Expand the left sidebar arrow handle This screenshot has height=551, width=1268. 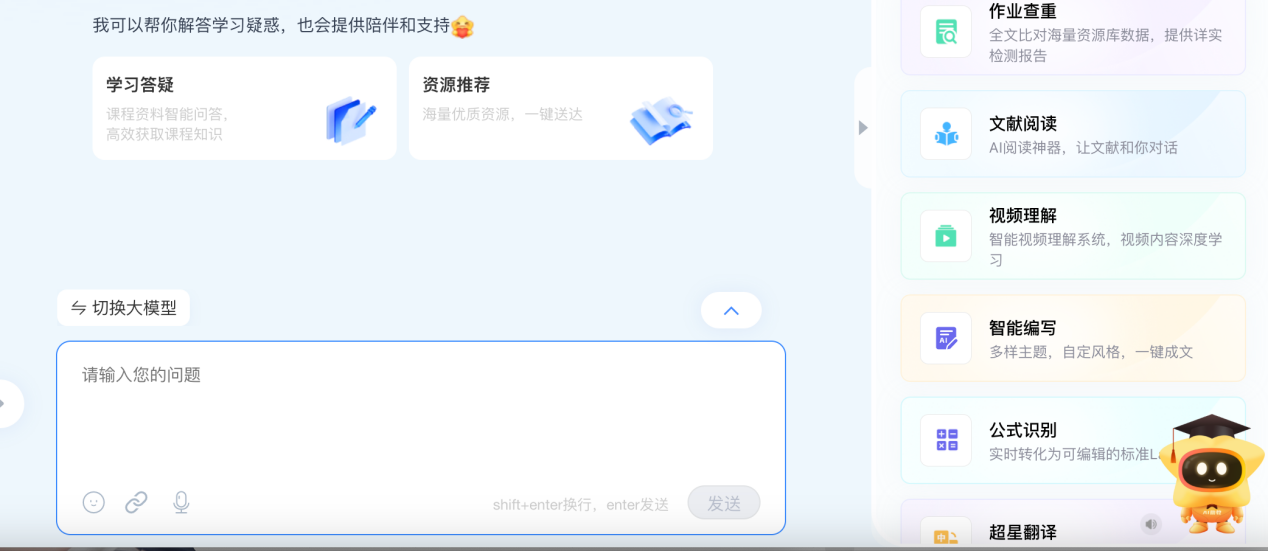pyautogui.click(x=6, y=403)
